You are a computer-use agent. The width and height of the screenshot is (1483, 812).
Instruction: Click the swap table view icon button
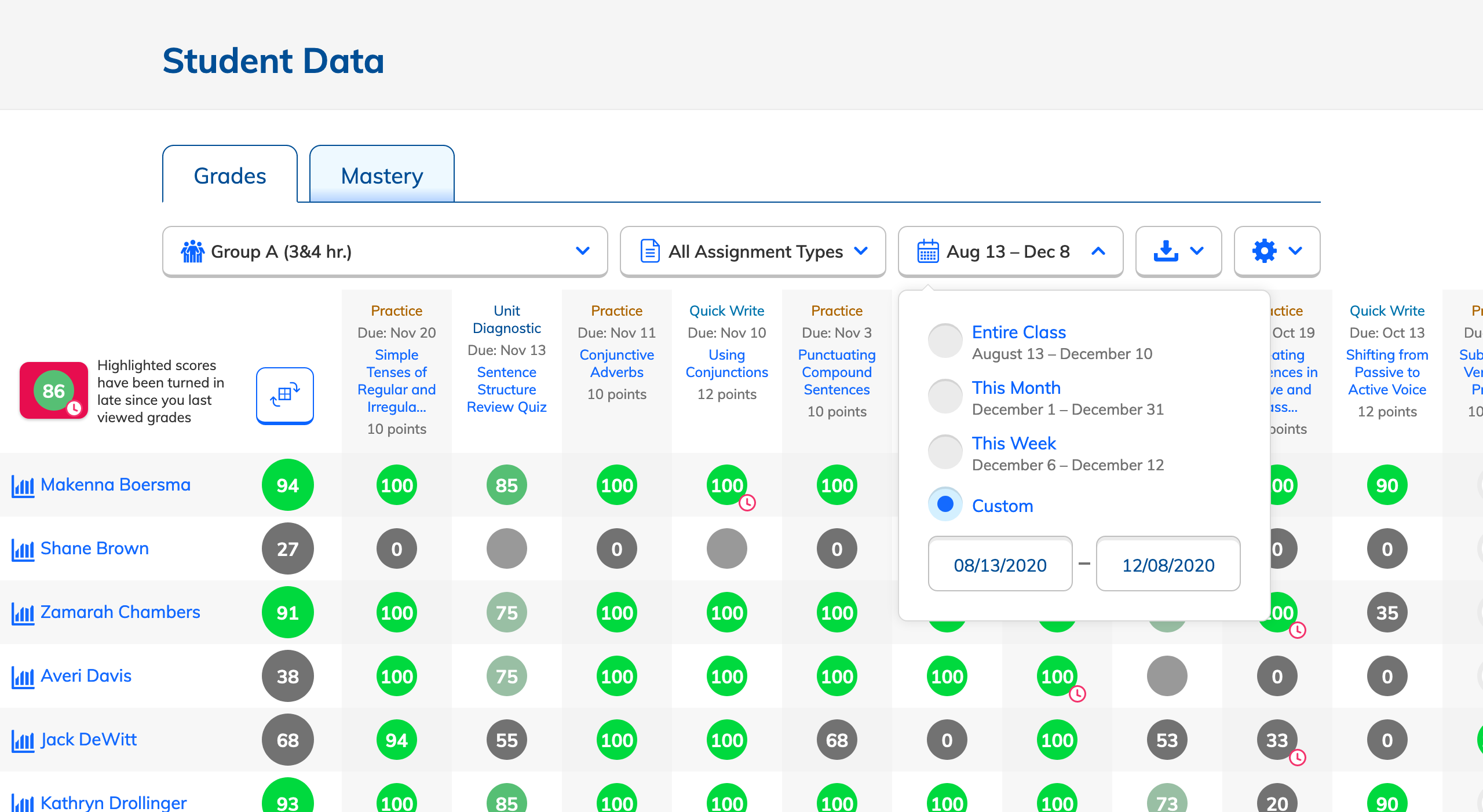(x=284, y=395)
